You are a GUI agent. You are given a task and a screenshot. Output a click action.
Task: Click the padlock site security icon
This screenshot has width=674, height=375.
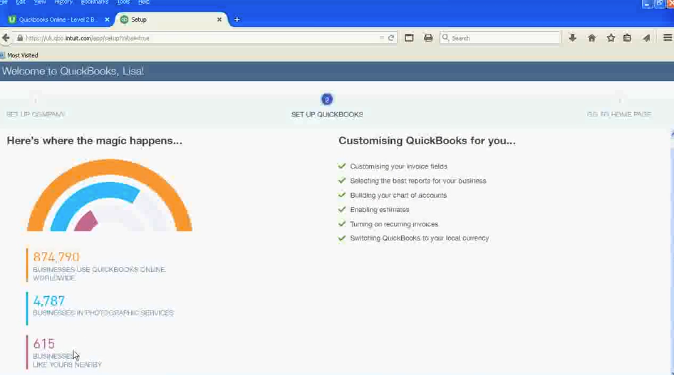(20, 38)
